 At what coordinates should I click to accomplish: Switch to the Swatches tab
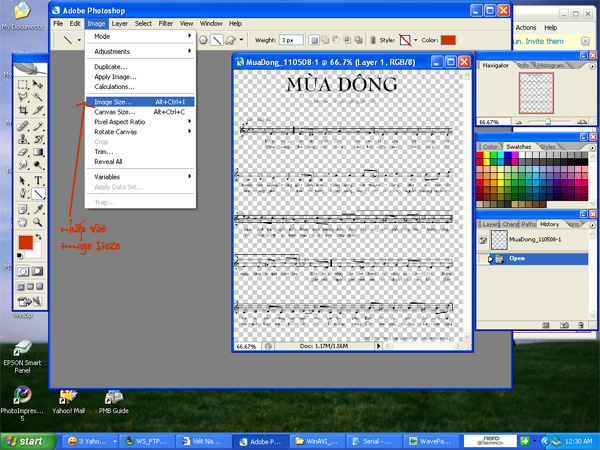tap(518, 147)
